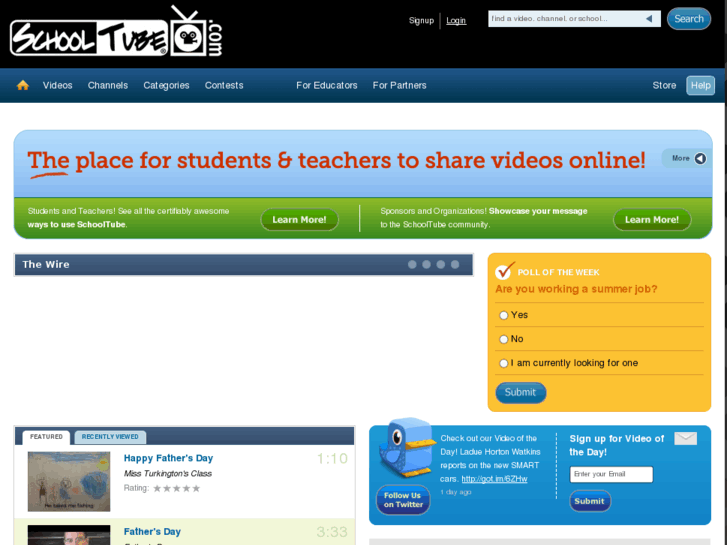Click the '1 day ago' tweet timestamp

(x=456, y=492)
